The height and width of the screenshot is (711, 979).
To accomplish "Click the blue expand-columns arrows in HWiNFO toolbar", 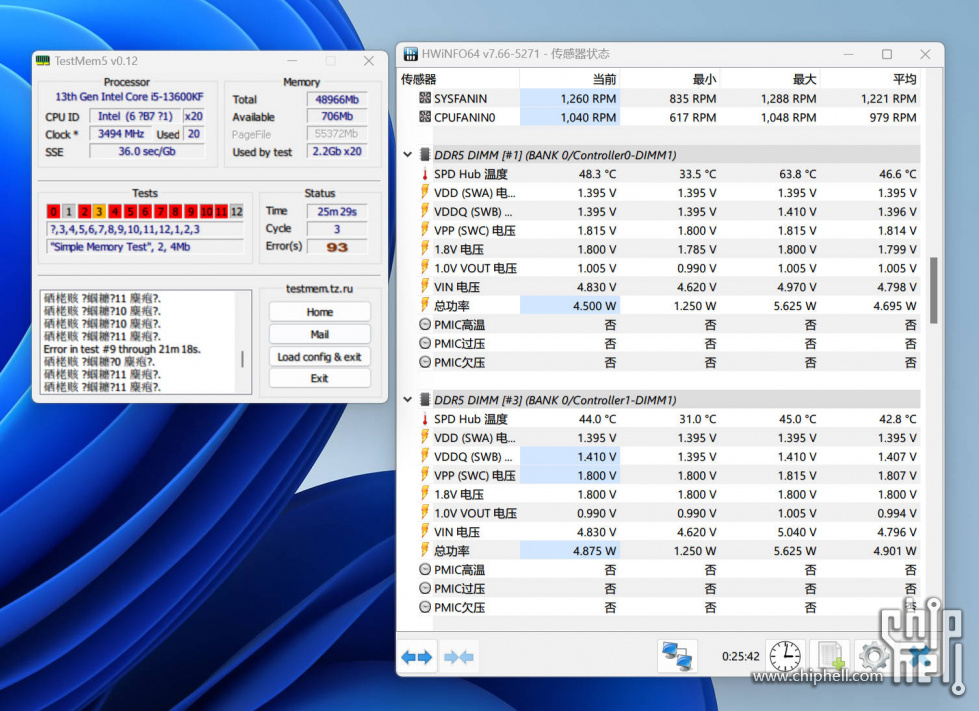I will [416, 657].
